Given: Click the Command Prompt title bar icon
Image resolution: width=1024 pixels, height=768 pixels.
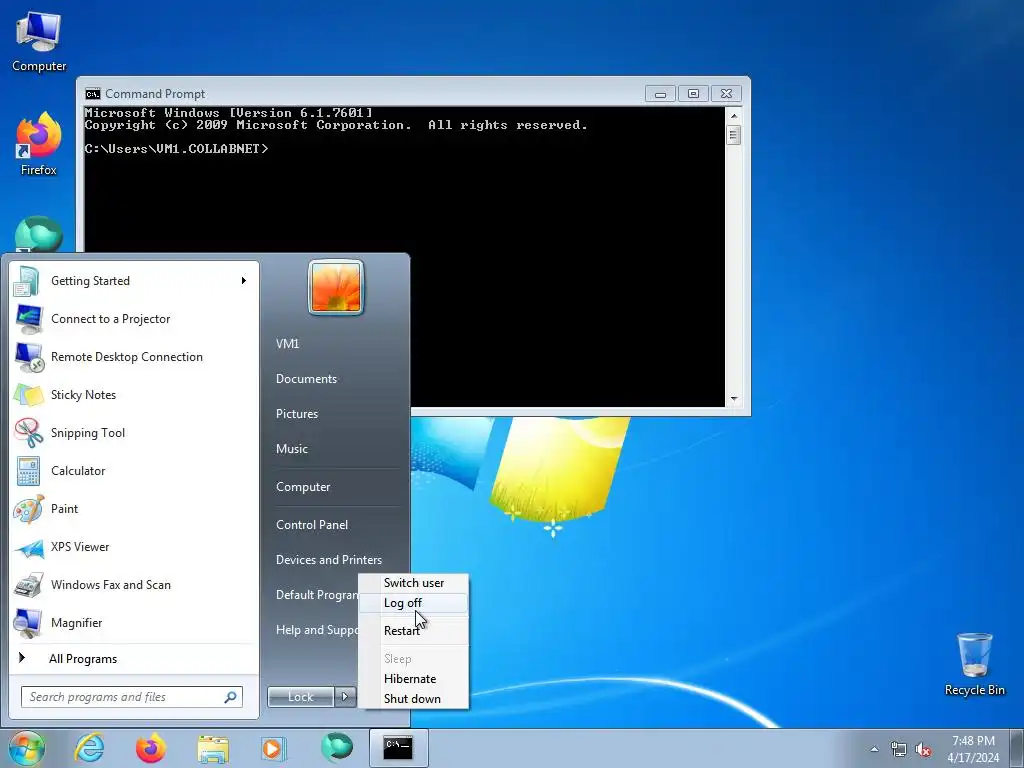Looking at the screenshot, I should 93,93.
